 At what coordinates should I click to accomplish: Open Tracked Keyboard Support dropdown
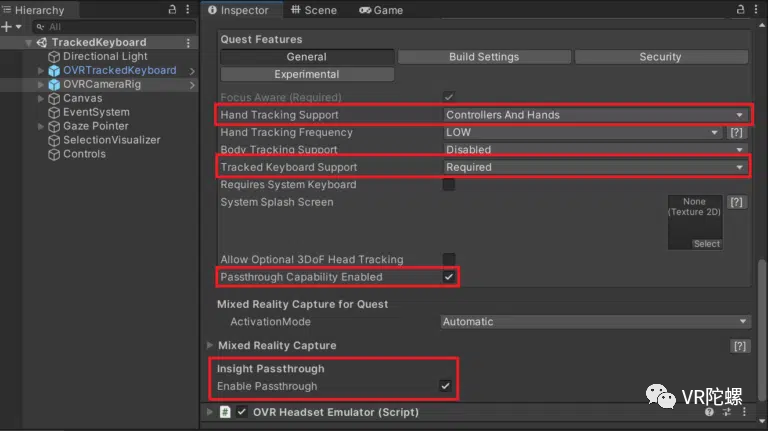pyautogui.click(x=595, y=167)
